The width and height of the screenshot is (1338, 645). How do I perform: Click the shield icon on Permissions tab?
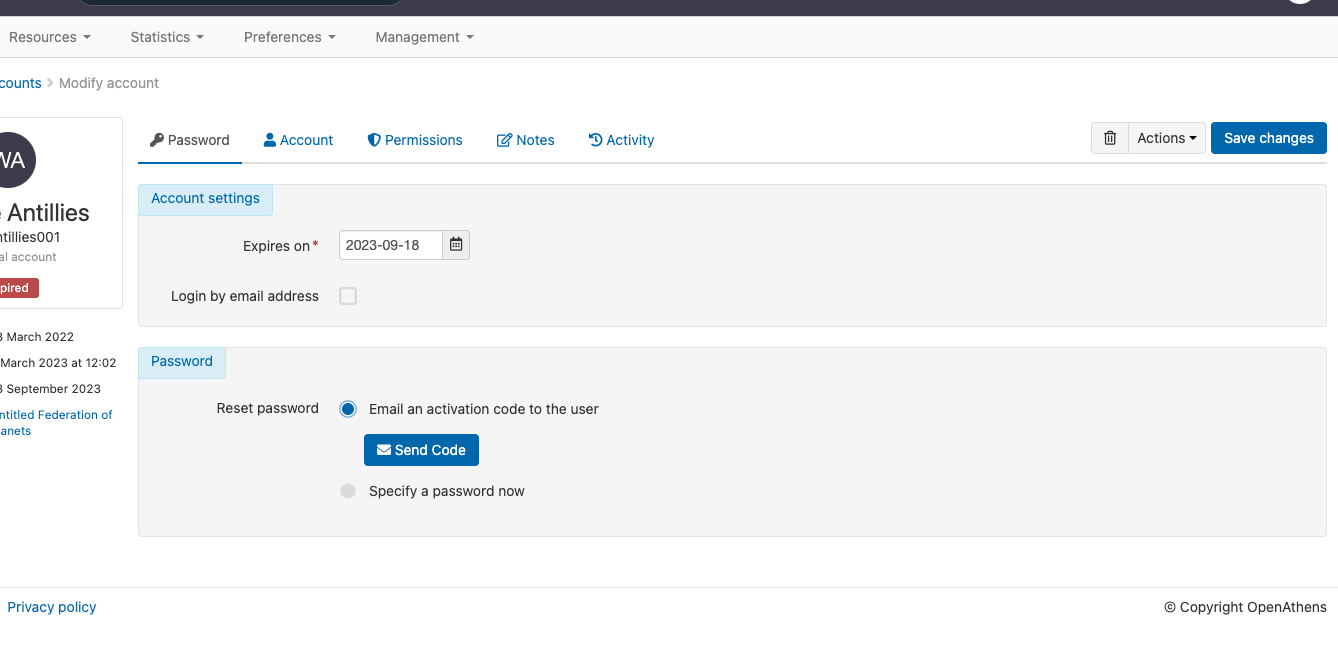coord(374,140)
